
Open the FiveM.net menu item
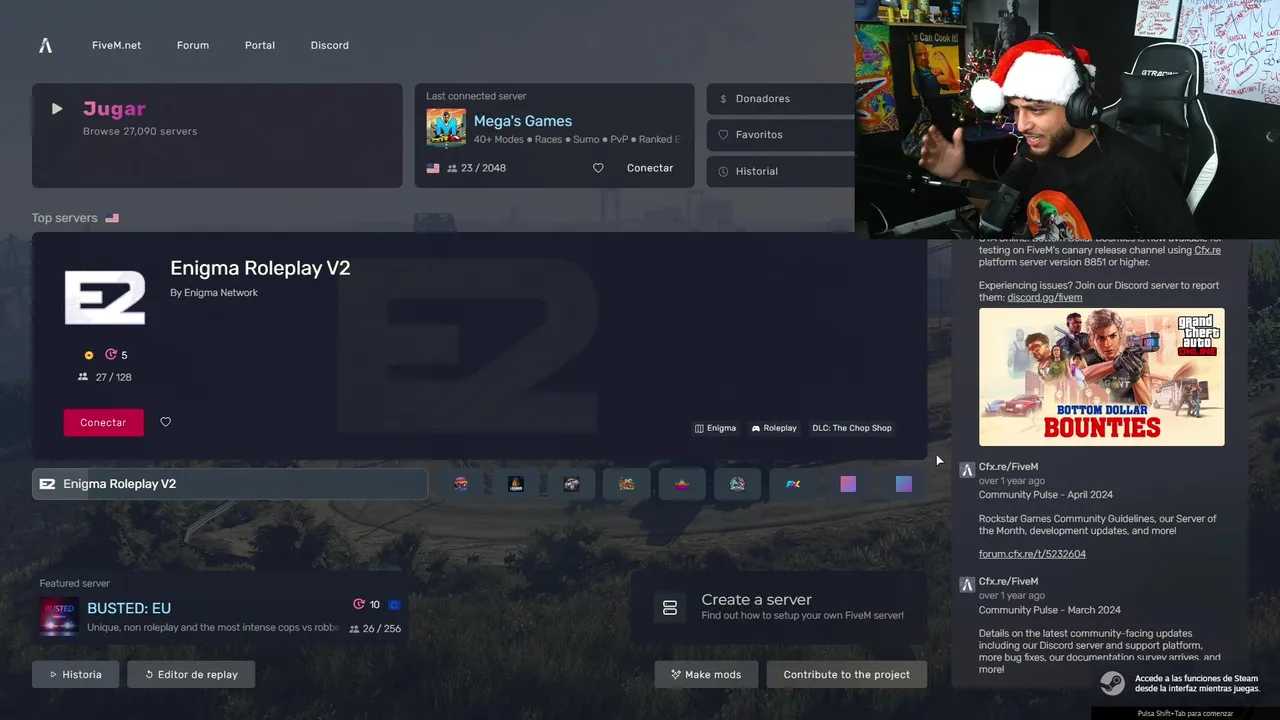coord(116,45)
